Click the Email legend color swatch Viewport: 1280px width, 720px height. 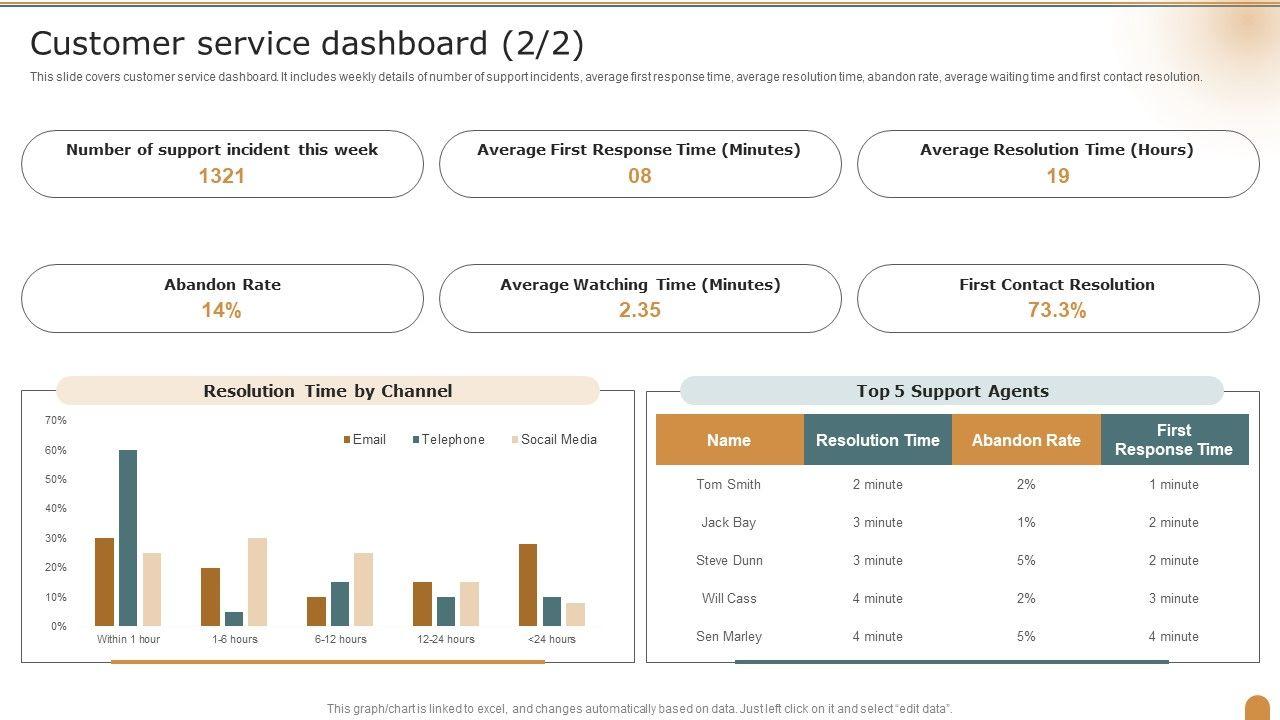click(x=347, y=440)
